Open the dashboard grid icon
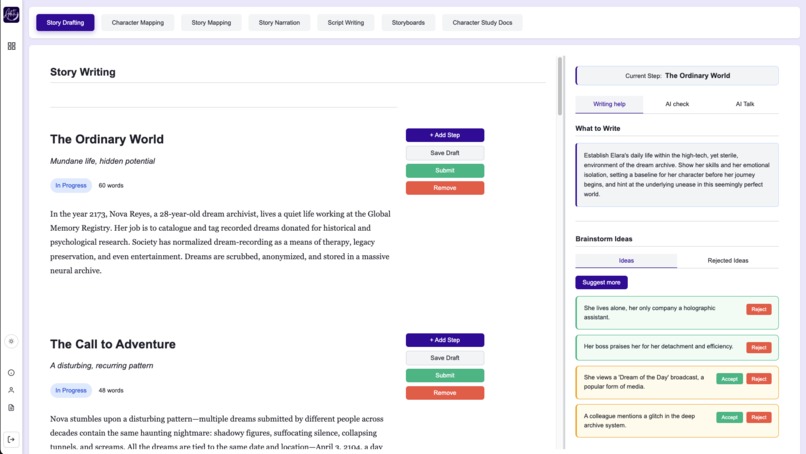Viewport: 806px width, 454px height. pyautogui.click(x=11, y=46)
